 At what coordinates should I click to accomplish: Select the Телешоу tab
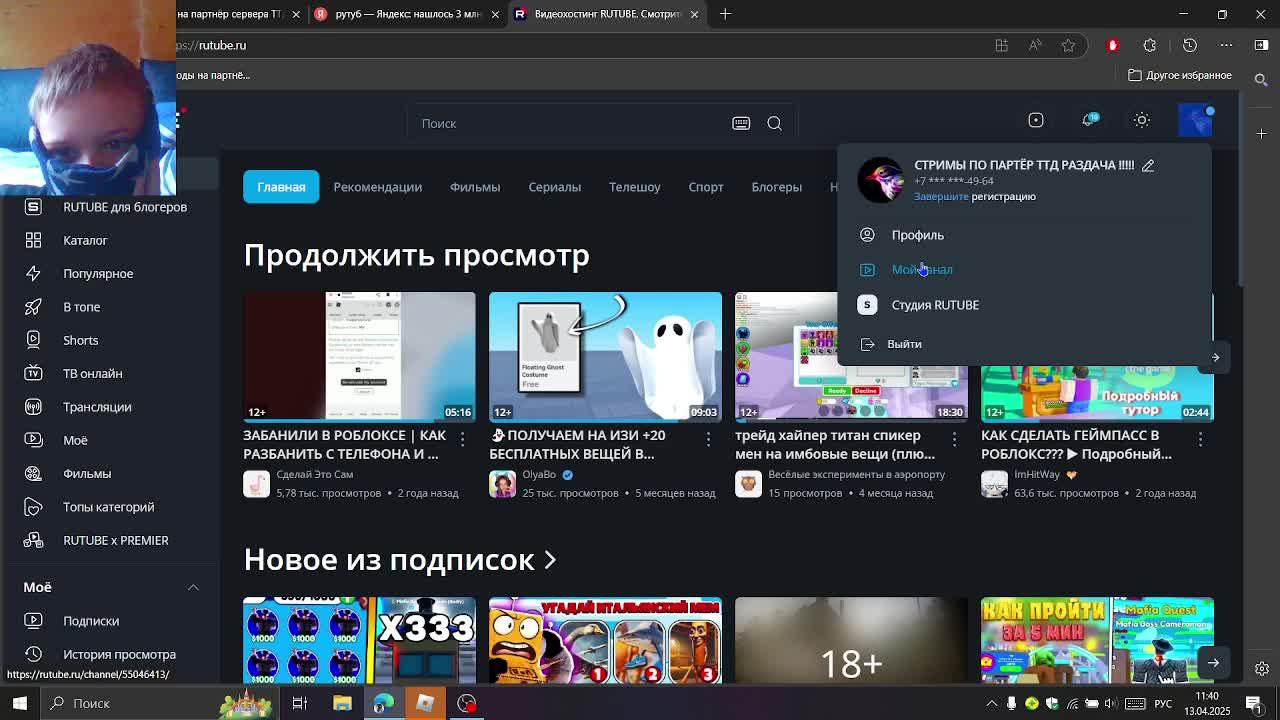[x=635, y=187]
